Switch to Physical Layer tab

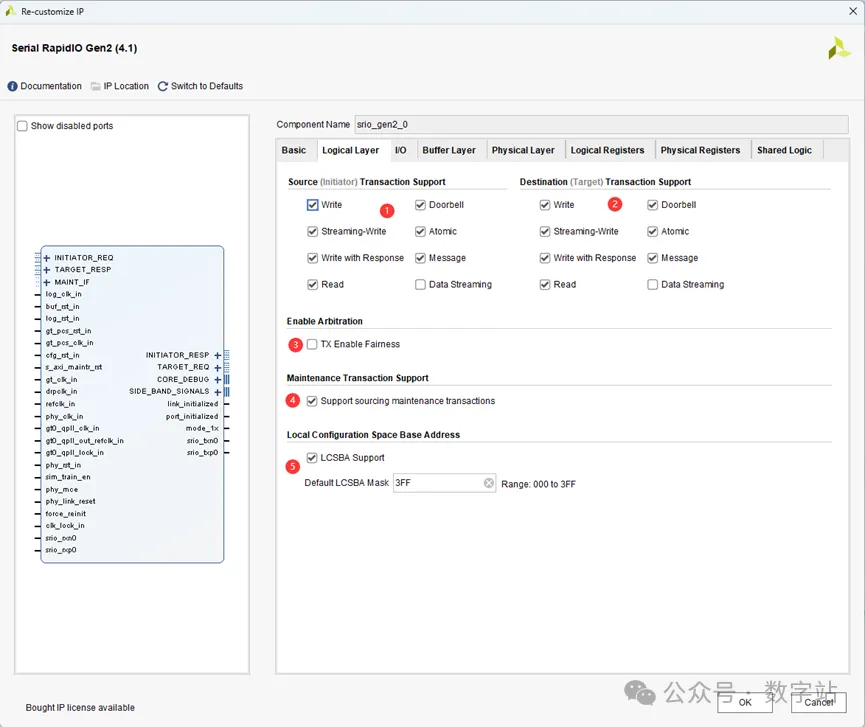pyautogui.click(x=523, y=150)
